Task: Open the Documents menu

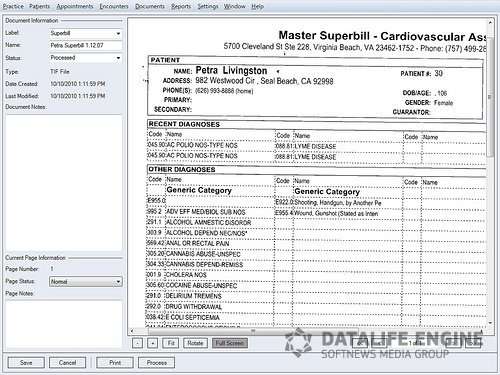Action: point(150,6)
